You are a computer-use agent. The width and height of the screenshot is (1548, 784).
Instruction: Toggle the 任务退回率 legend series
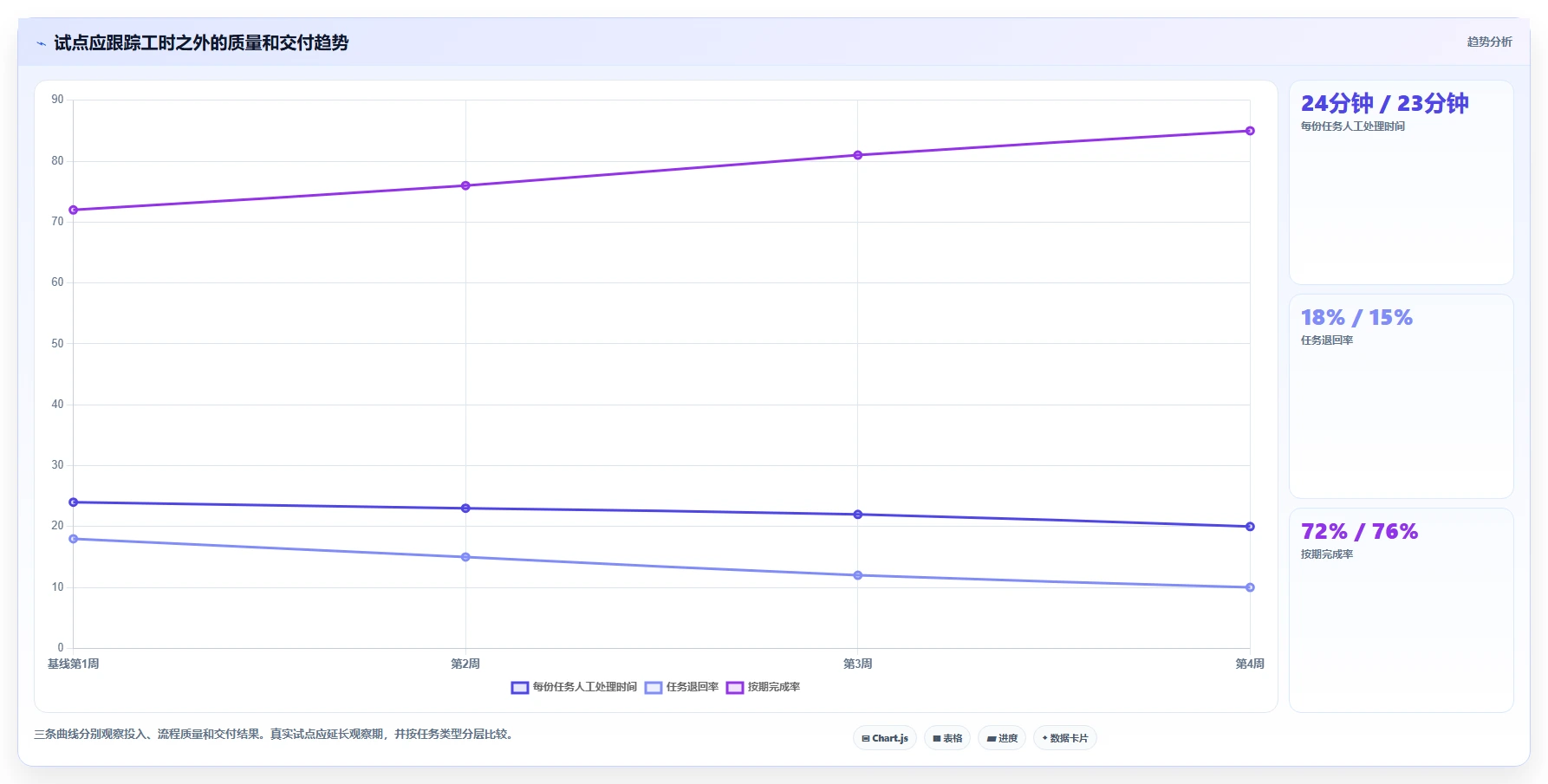[x=682, y=687]
